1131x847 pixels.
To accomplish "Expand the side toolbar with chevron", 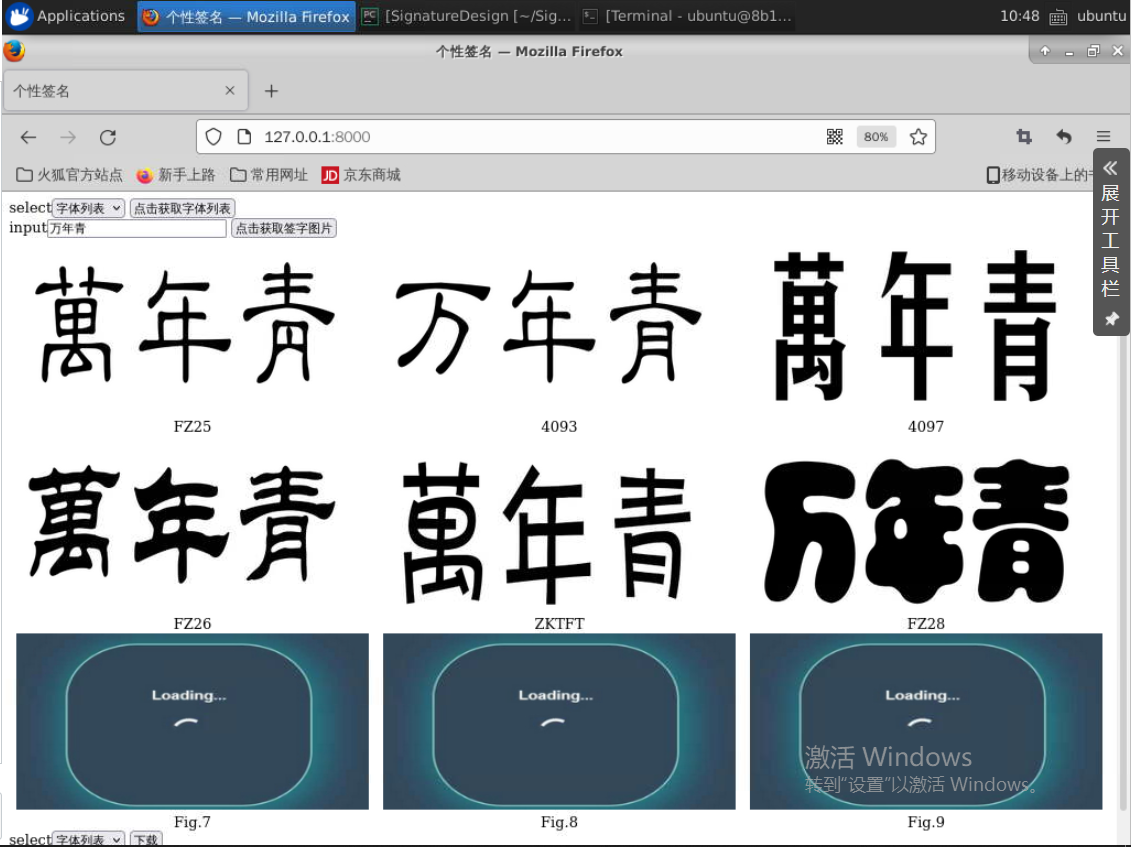I will pos(1110,168).
